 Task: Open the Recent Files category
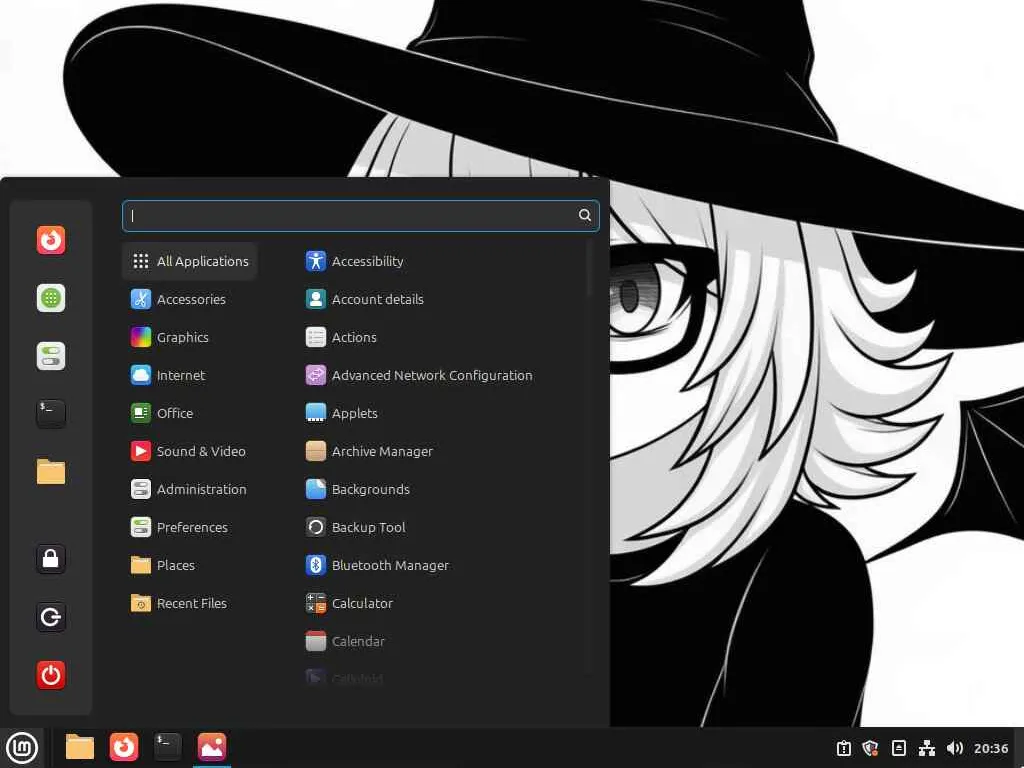click(x=189, y=603)
